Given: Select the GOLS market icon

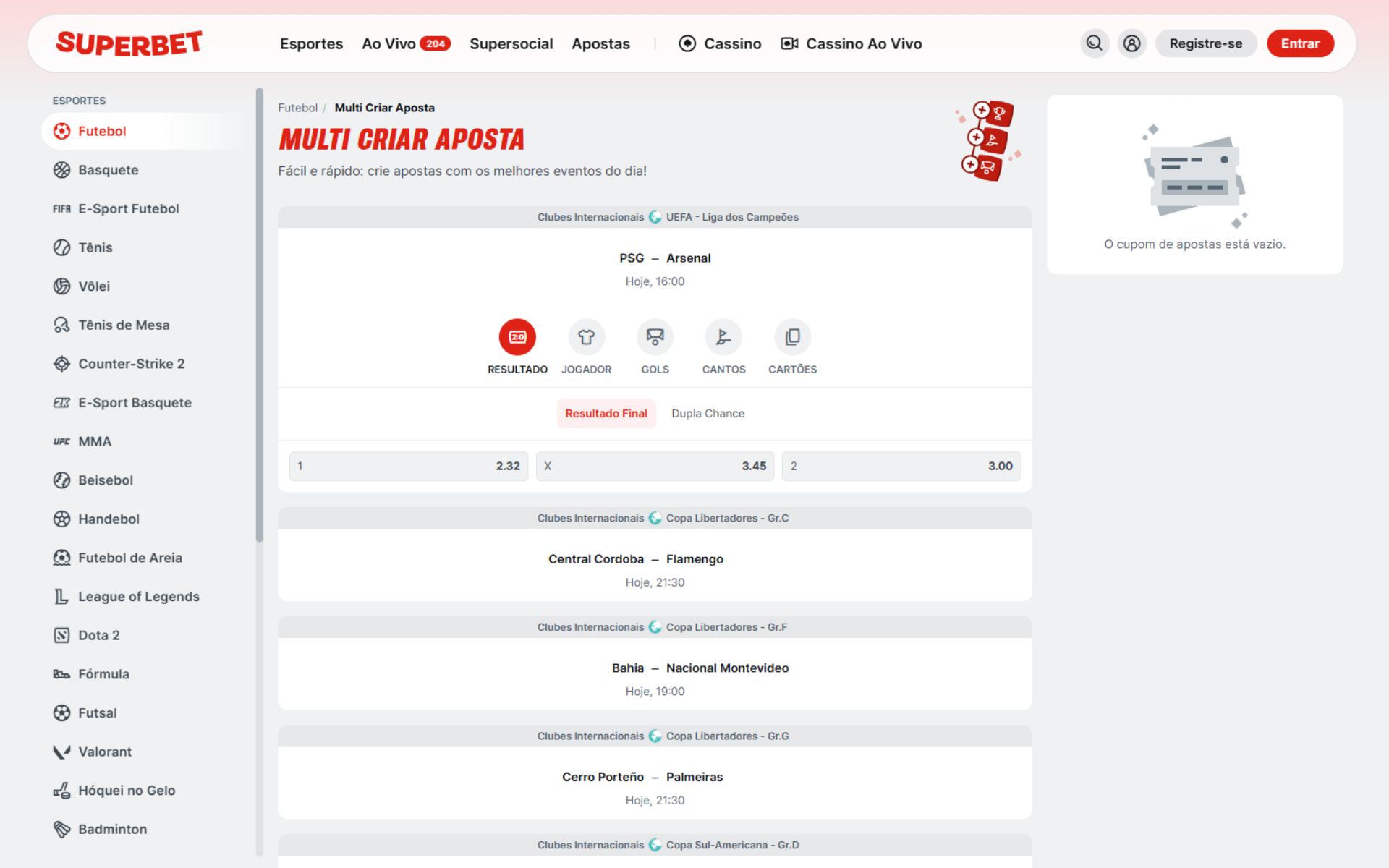Looking at the screenshot, I should coord(655,336).
